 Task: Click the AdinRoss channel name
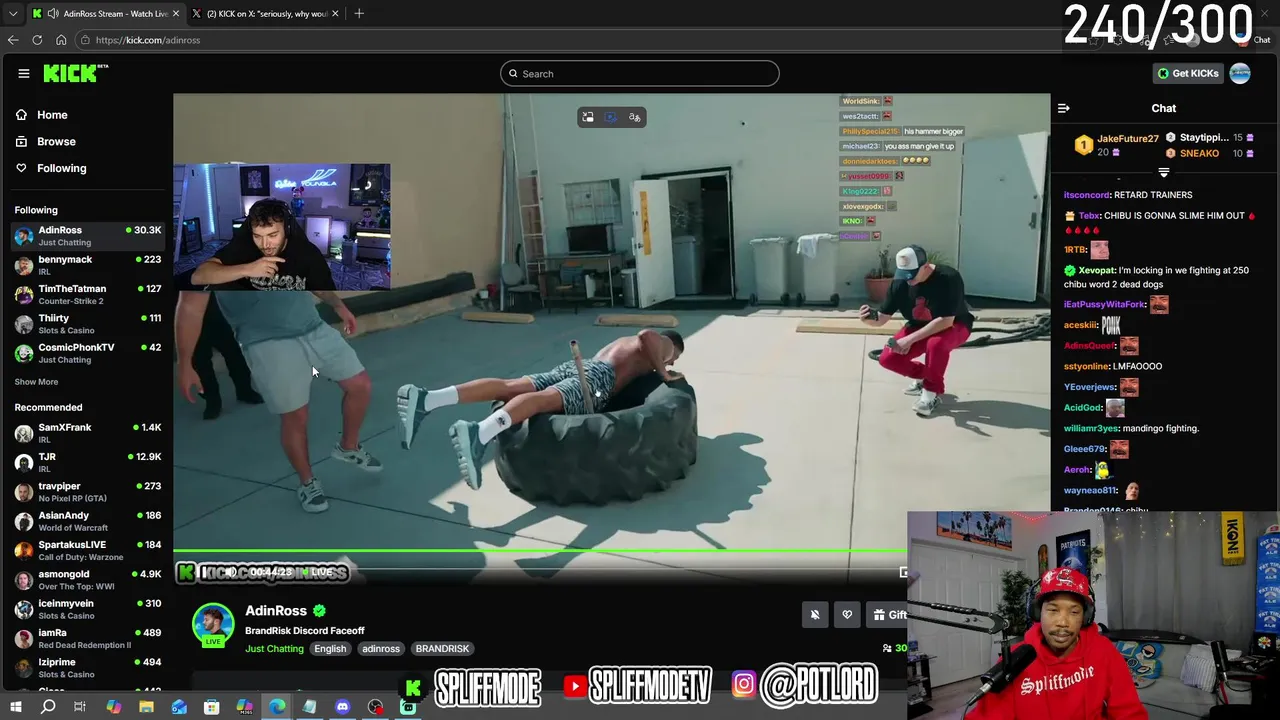pos(276,611)
